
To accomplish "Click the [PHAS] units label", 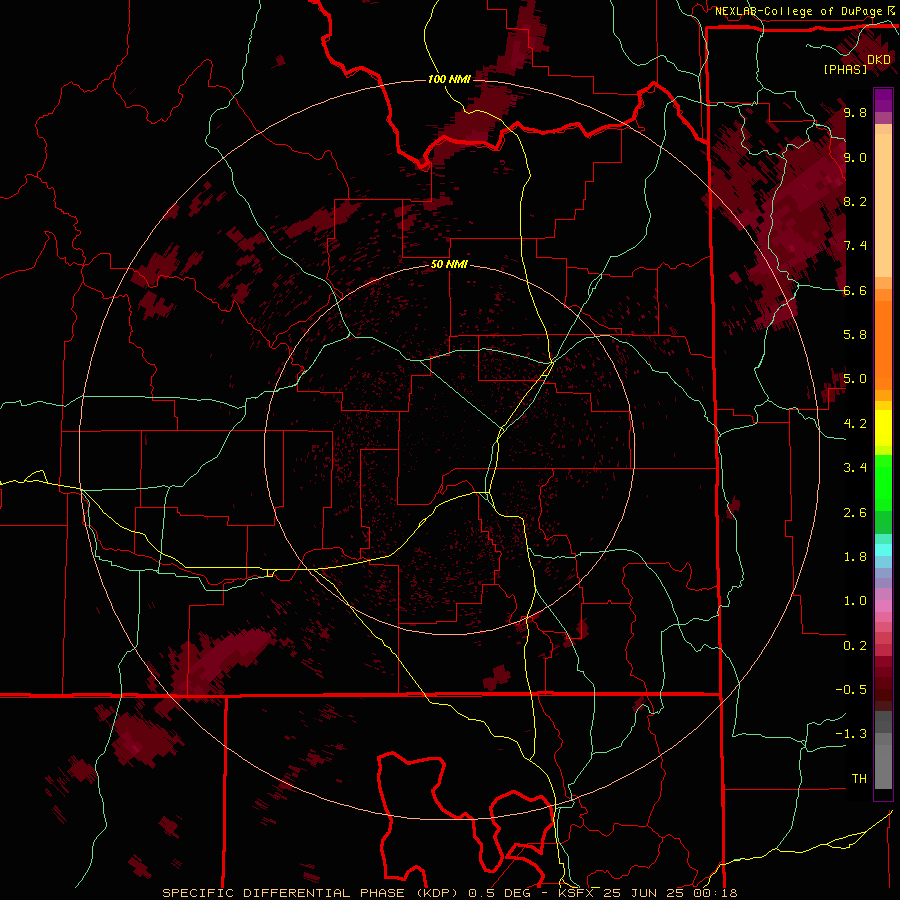I will 845,69.
